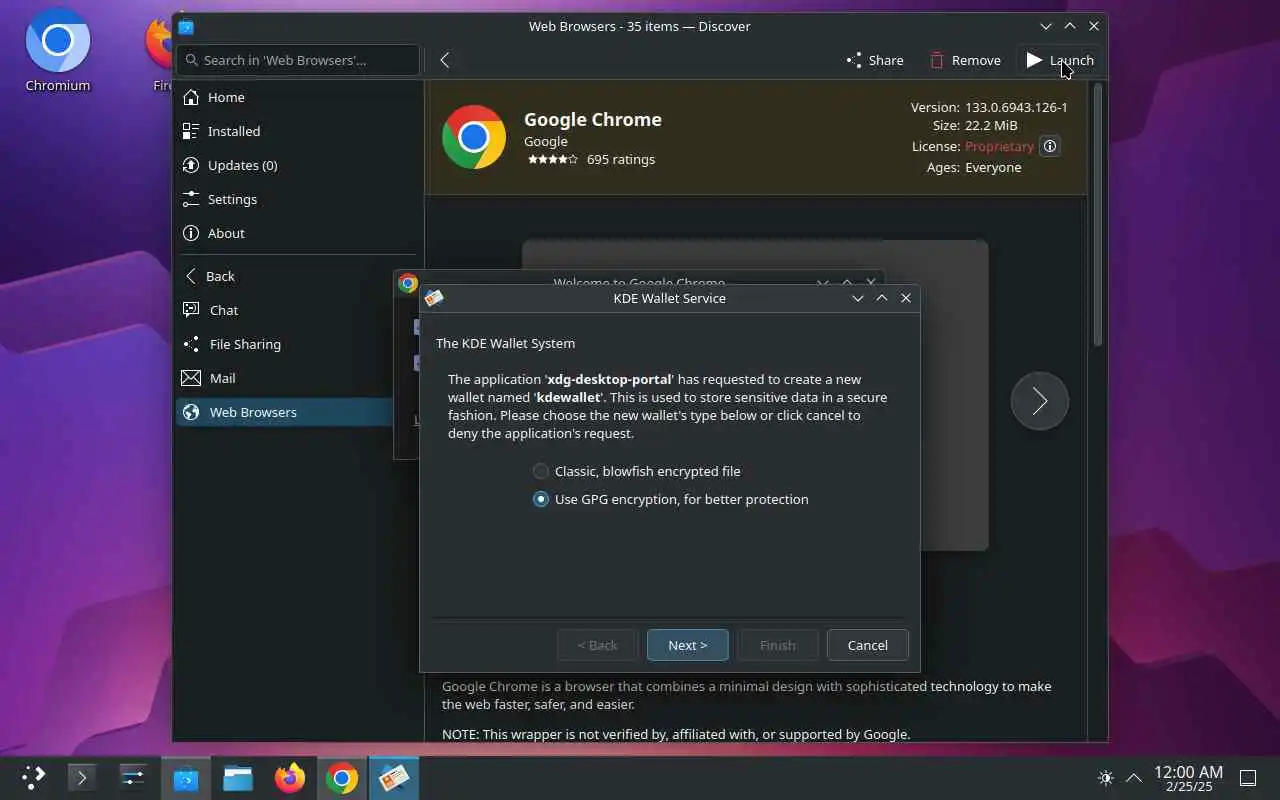
Task: Share the Google Chrome app page
Action: (875, 60)
